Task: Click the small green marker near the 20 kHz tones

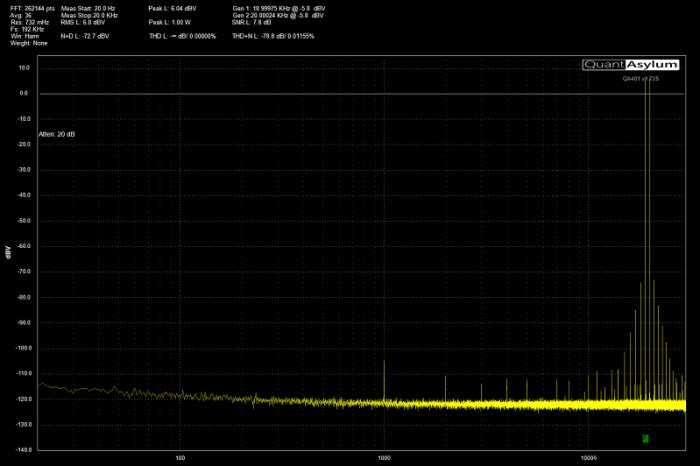Action: click(x=645, y=438)
